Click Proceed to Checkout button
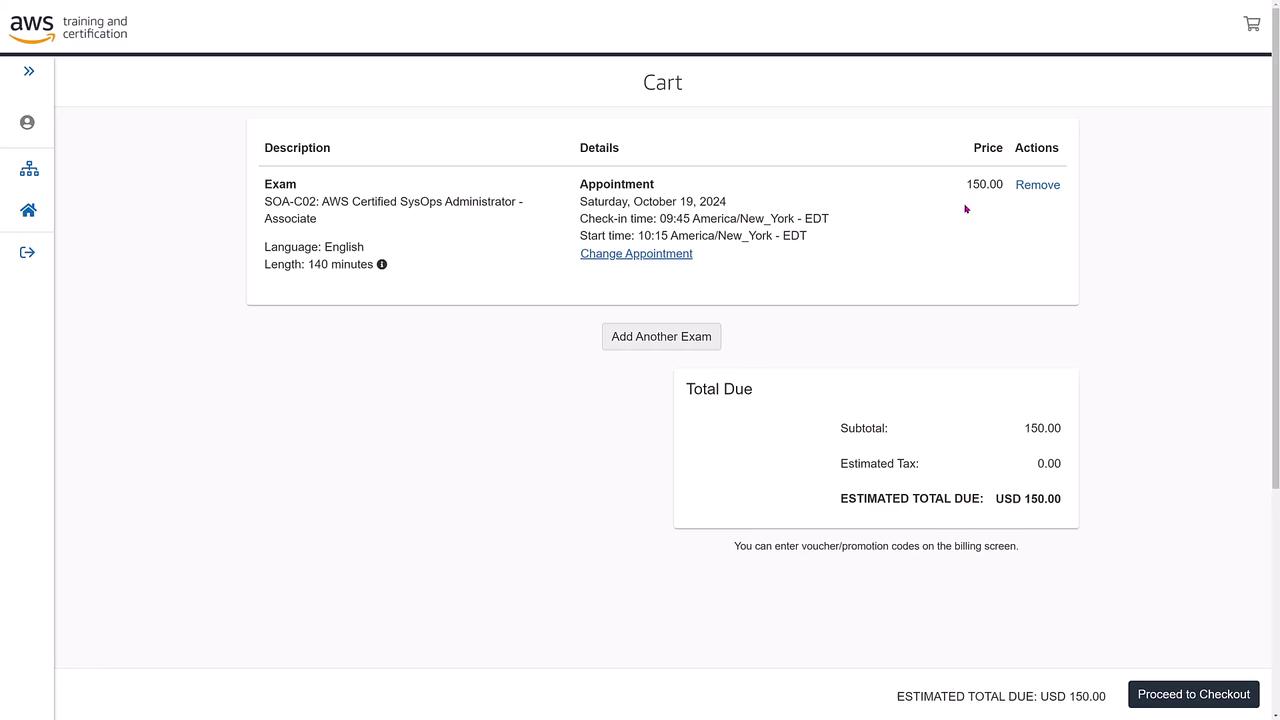Screen dimensions: 1280x720 point(1193,695)
